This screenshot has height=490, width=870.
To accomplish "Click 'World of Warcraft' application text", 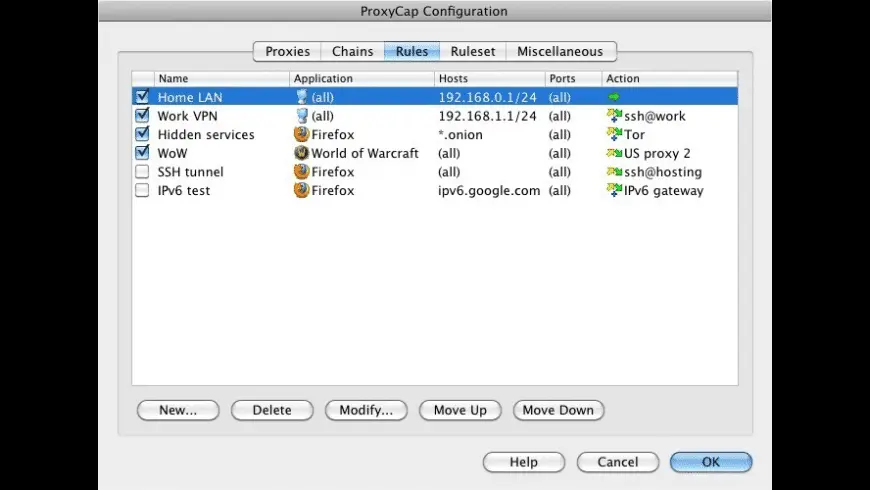I will (365, 153).
